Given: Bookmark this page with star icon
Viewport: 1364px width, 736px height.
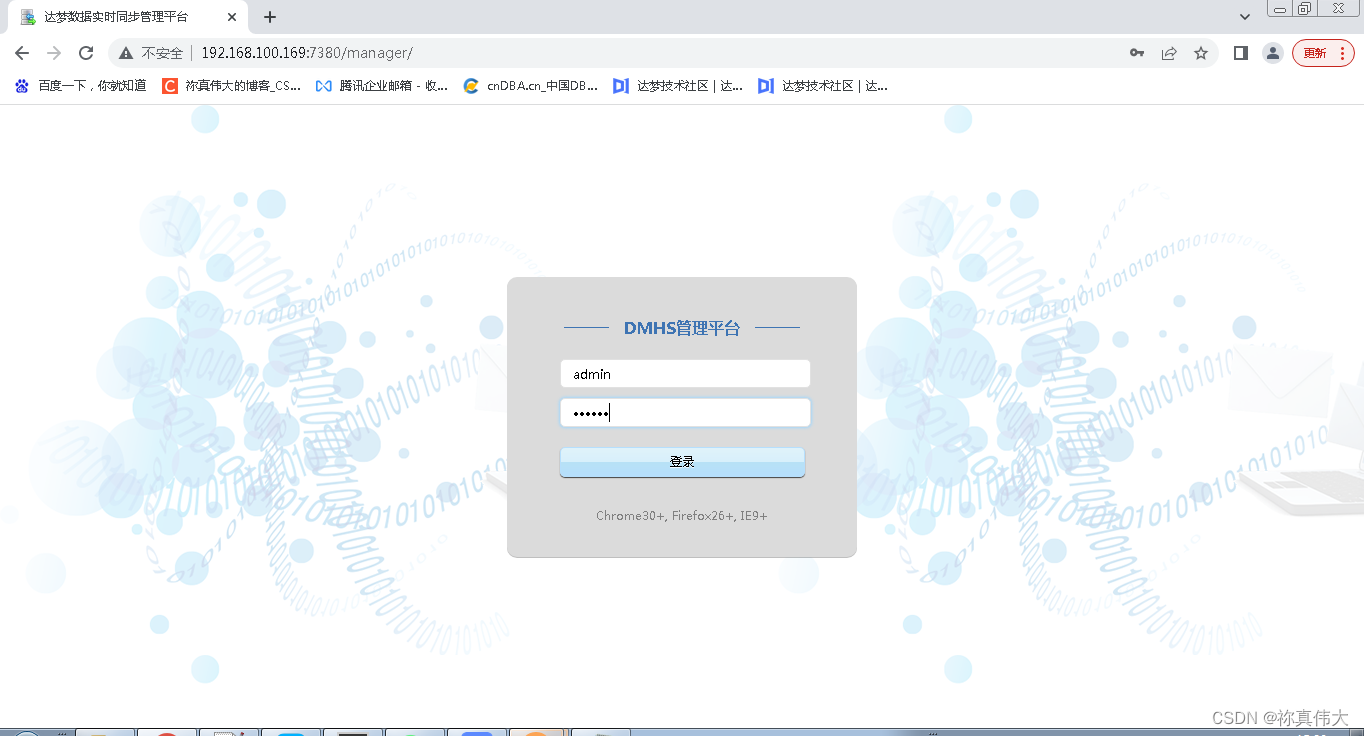Looking at the screenshot, I should click(x=1201, y=53).
